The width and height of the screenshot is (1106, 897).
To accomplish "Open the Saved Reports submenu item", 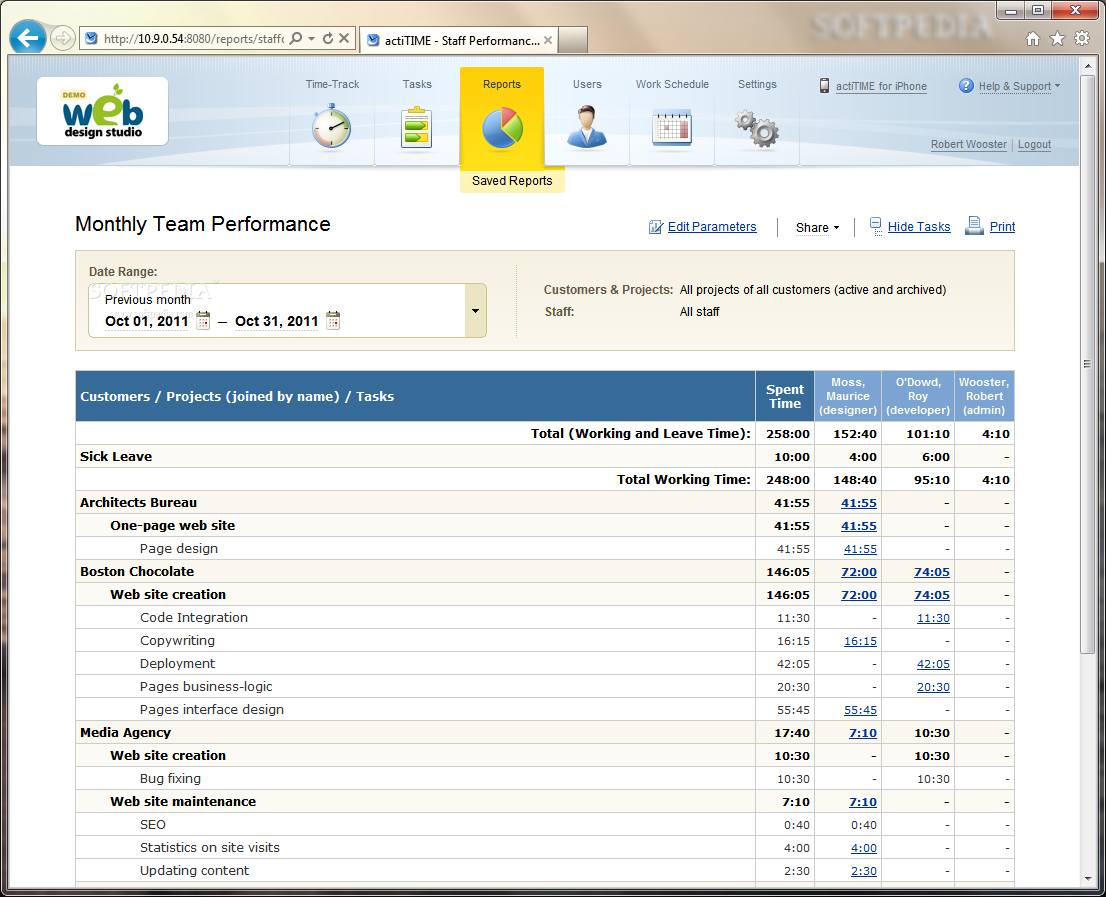I will pyautogui.click(x=512, y=181).
